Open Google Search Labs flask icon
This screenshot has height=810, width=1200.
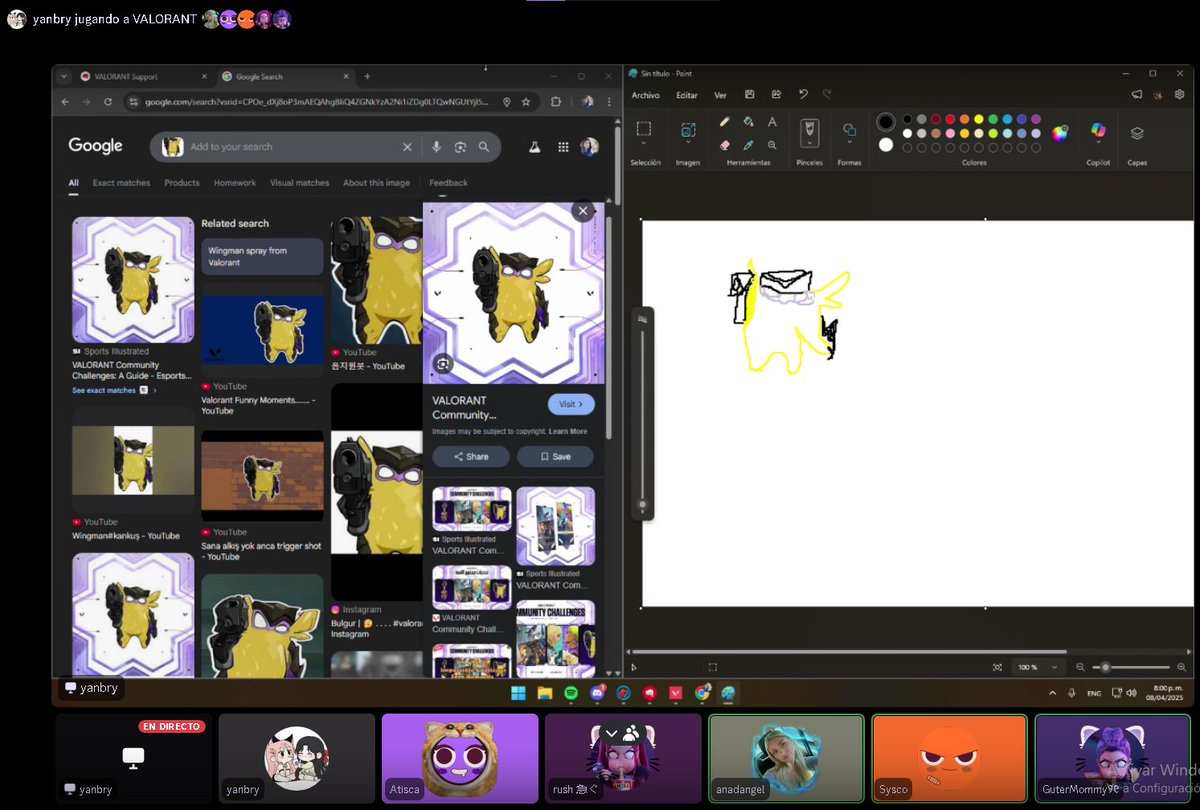click(535, 147)
